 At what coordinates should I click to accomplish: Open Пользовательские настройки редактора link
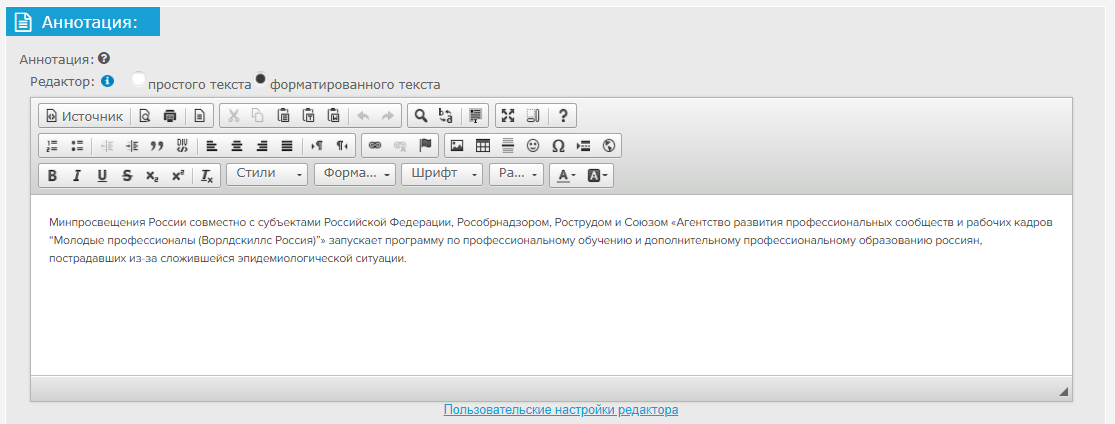coord(561,410)
